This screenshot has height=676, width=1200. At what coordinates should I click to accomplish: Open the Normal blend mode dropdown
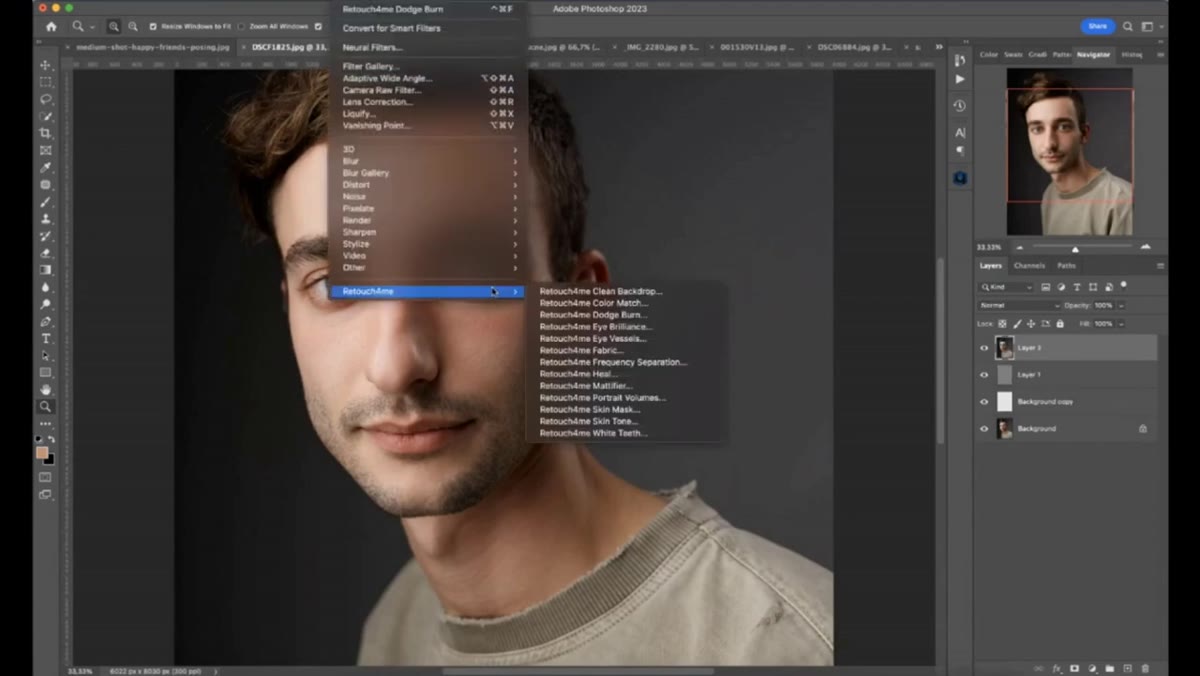pyautogui.click(x=1019, y=305)
